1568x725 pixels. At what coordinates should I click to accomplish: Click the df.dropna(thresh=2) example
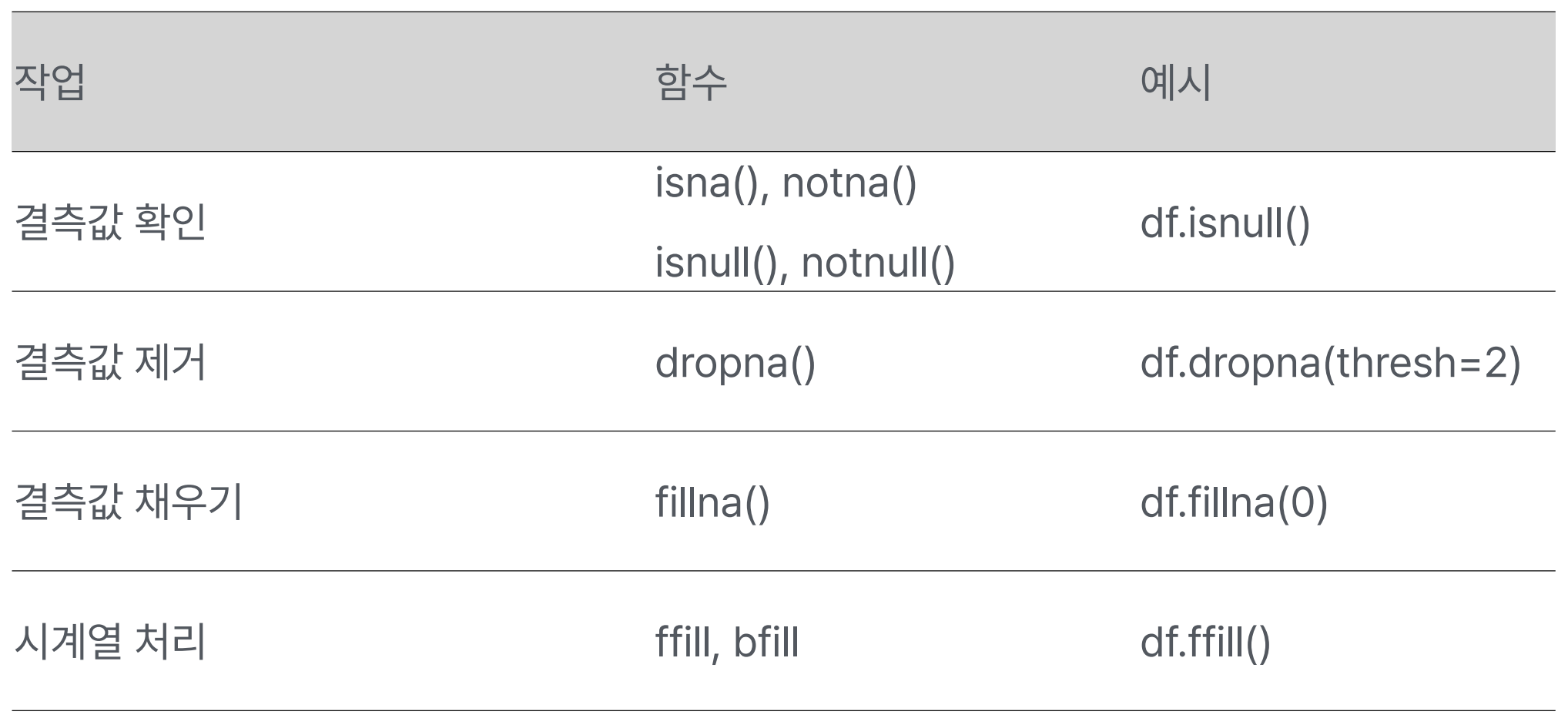tap(1331, 363)
